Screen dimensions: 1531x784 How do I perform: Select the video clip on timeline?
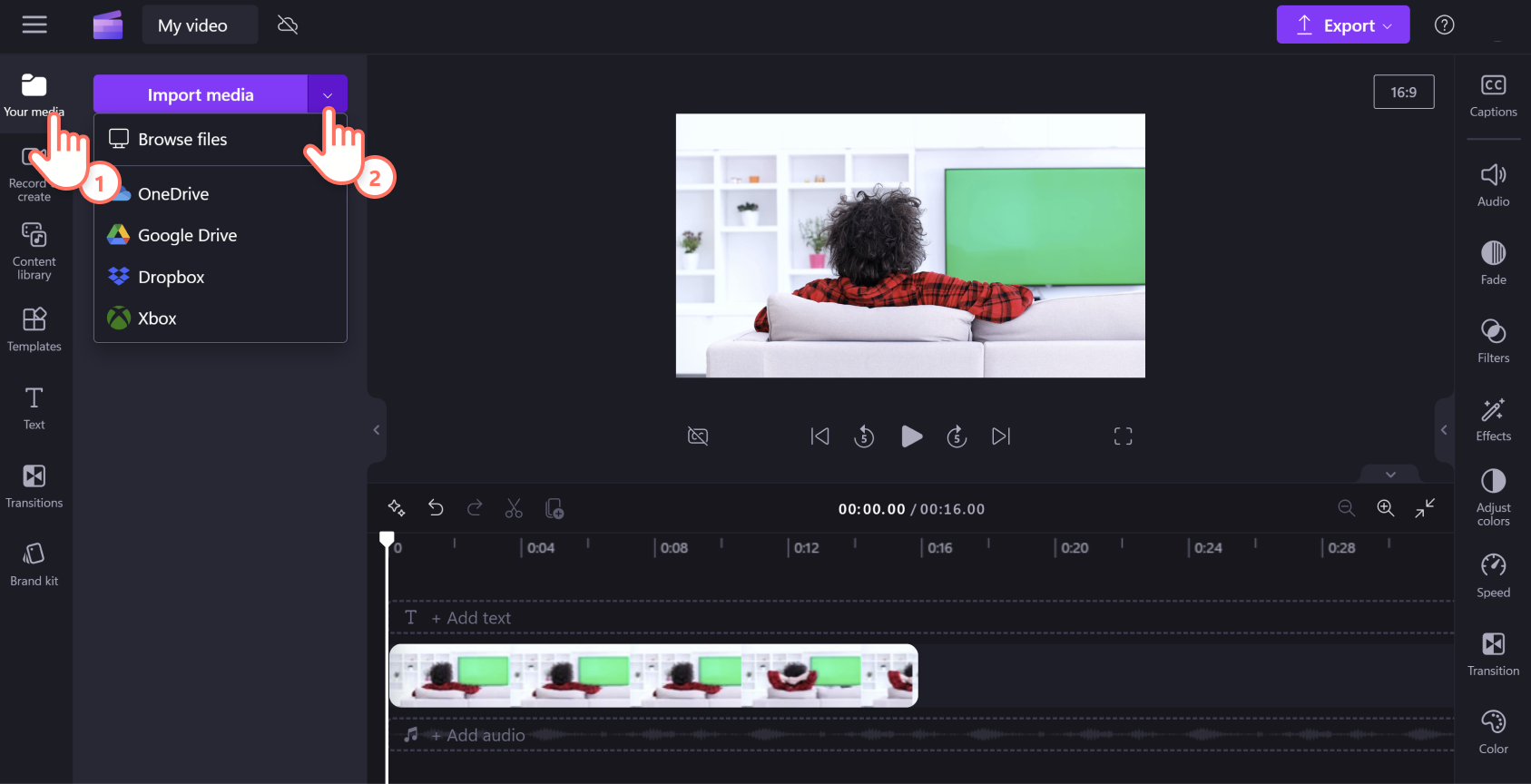click(x=653, y=676)
